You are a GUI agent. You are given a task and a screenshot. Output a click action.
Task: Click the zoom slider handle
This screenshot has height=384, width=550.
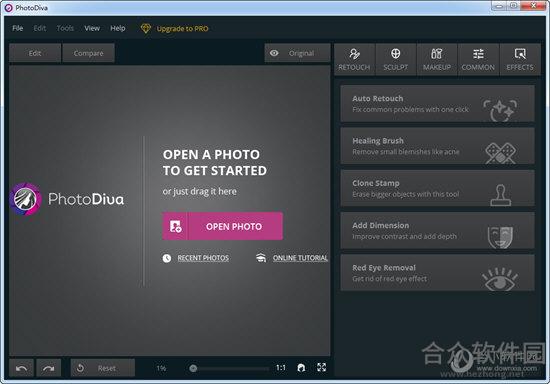(x=193, y=368)
